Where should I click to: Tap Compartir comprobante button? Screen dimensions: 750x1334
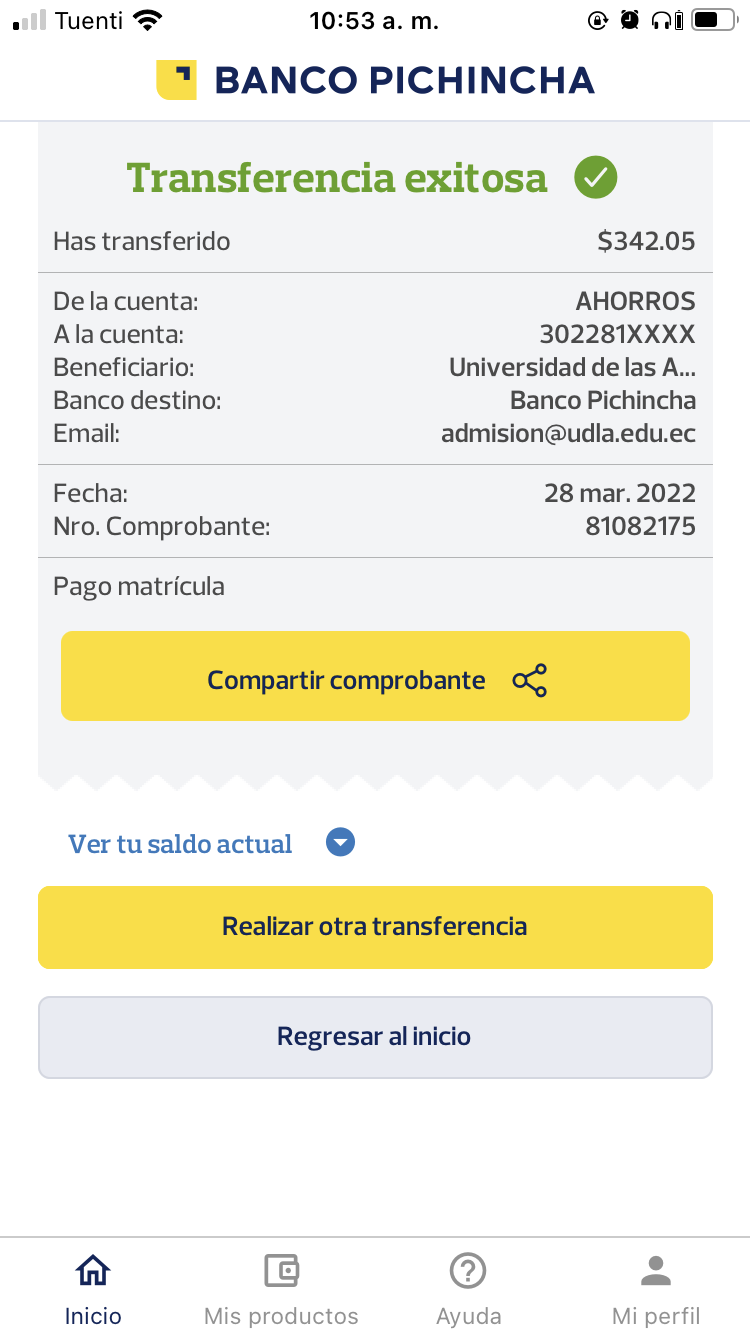[x=375, y=676]
